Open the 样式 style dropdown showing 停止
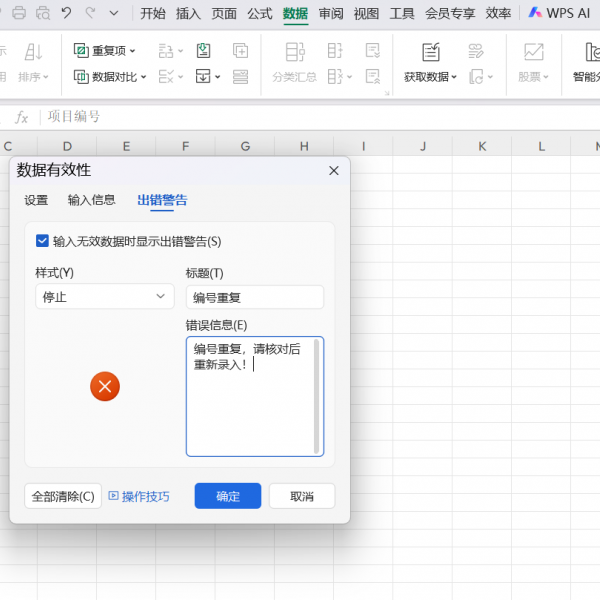Screen dimensions: 600x600 (x=104, y=296)
